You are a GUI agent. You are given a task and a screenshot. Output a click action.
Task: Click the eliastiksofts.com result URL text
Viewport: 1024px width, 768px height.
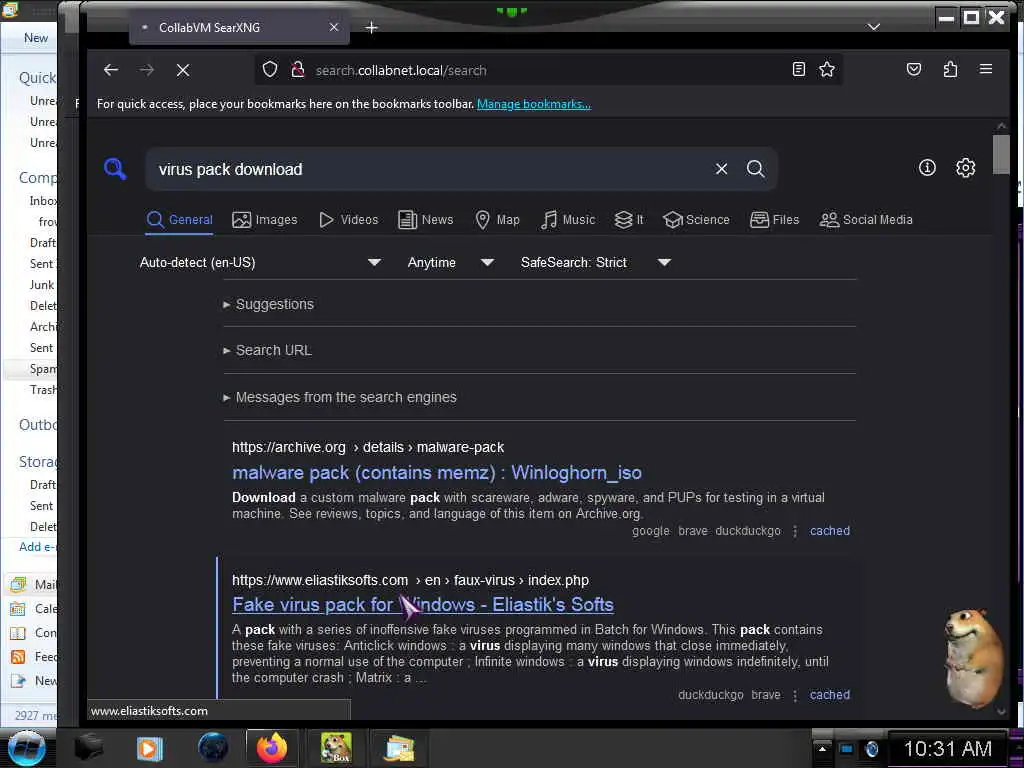point(410,580)
